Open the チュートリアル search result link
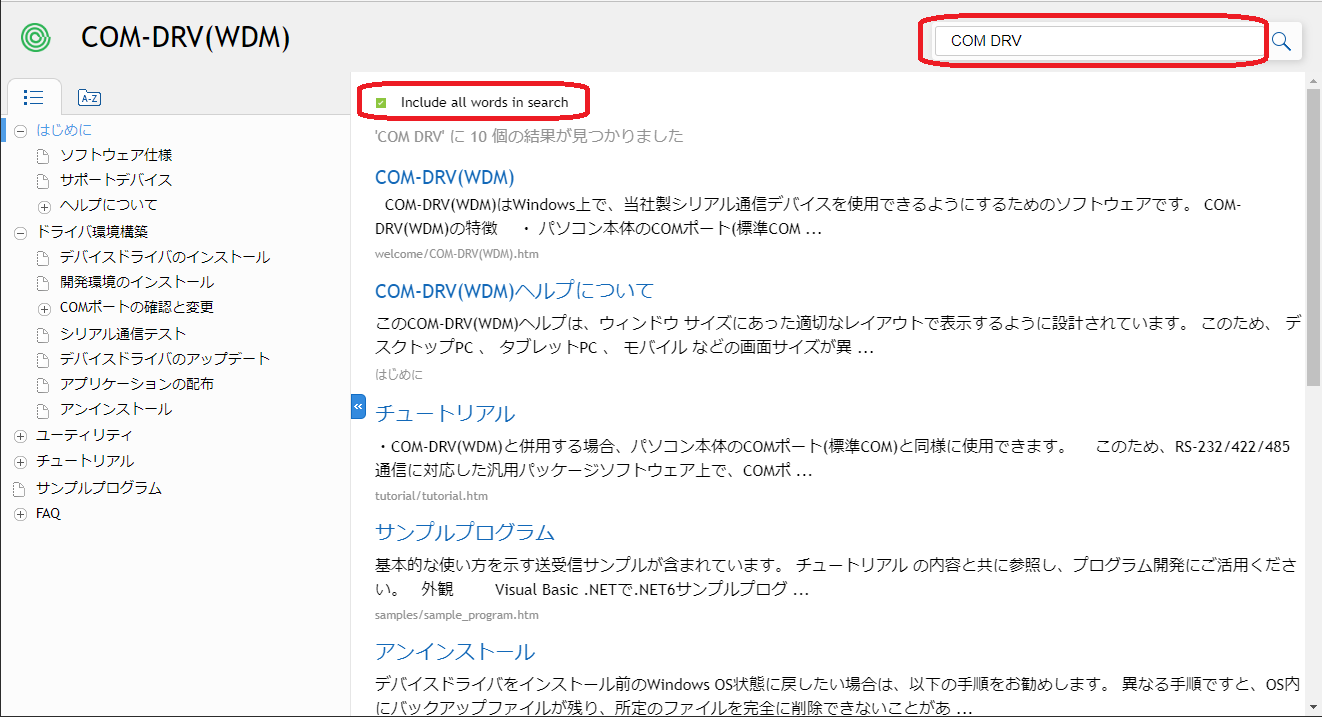This screenshot has height=717, width=1322. point(445,414)
